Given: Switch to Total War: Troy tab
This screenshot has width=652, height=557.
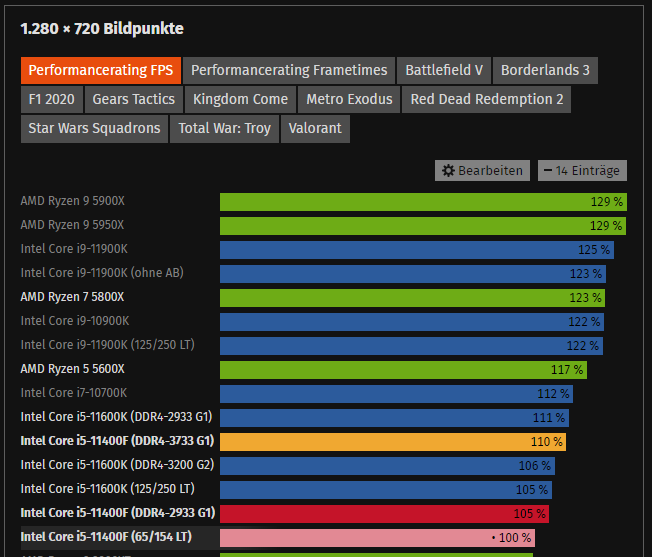Looking at the screenshot, I should 225,128.
